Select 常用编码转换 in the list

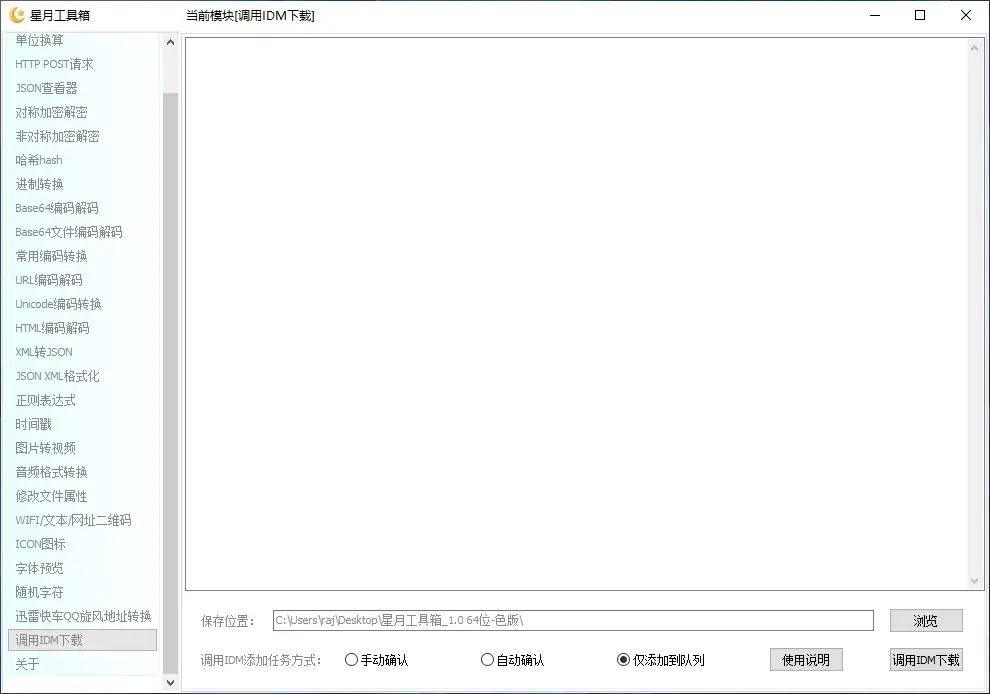pyautogui.click(x=51, y=256)
